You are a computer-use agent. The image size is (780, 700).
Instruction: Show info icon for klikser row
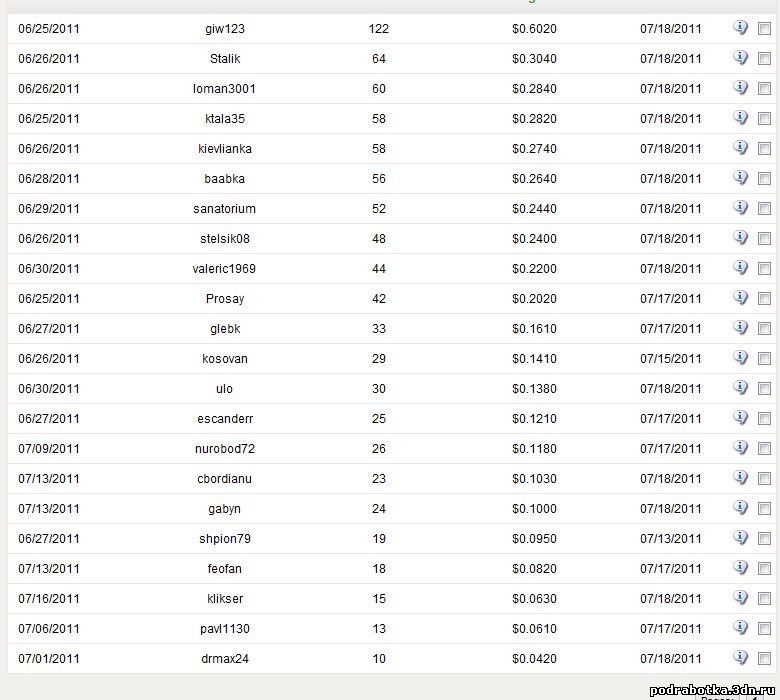pyautogui.click(x=740, y=598)
